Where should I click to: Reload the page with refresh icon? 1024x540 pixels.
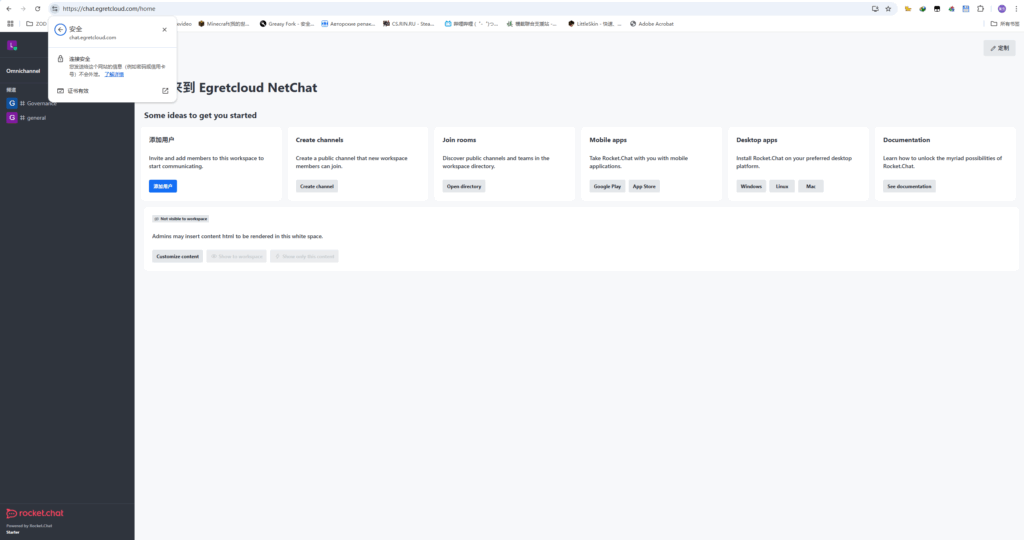click(37, 8)
